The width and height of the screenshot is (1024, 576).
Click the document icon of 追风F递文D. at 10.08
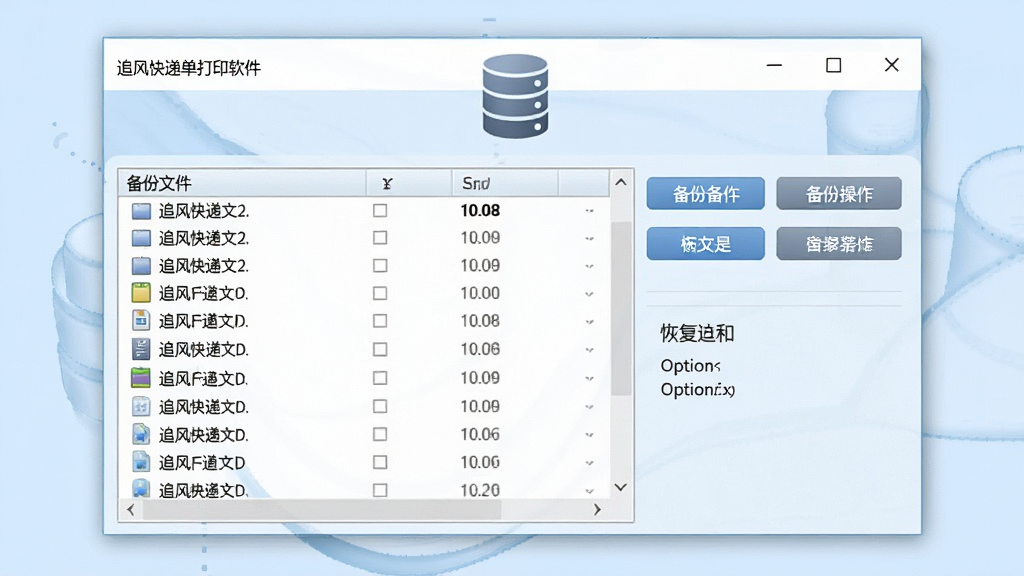pyautogui.click(x=141, y=321)
